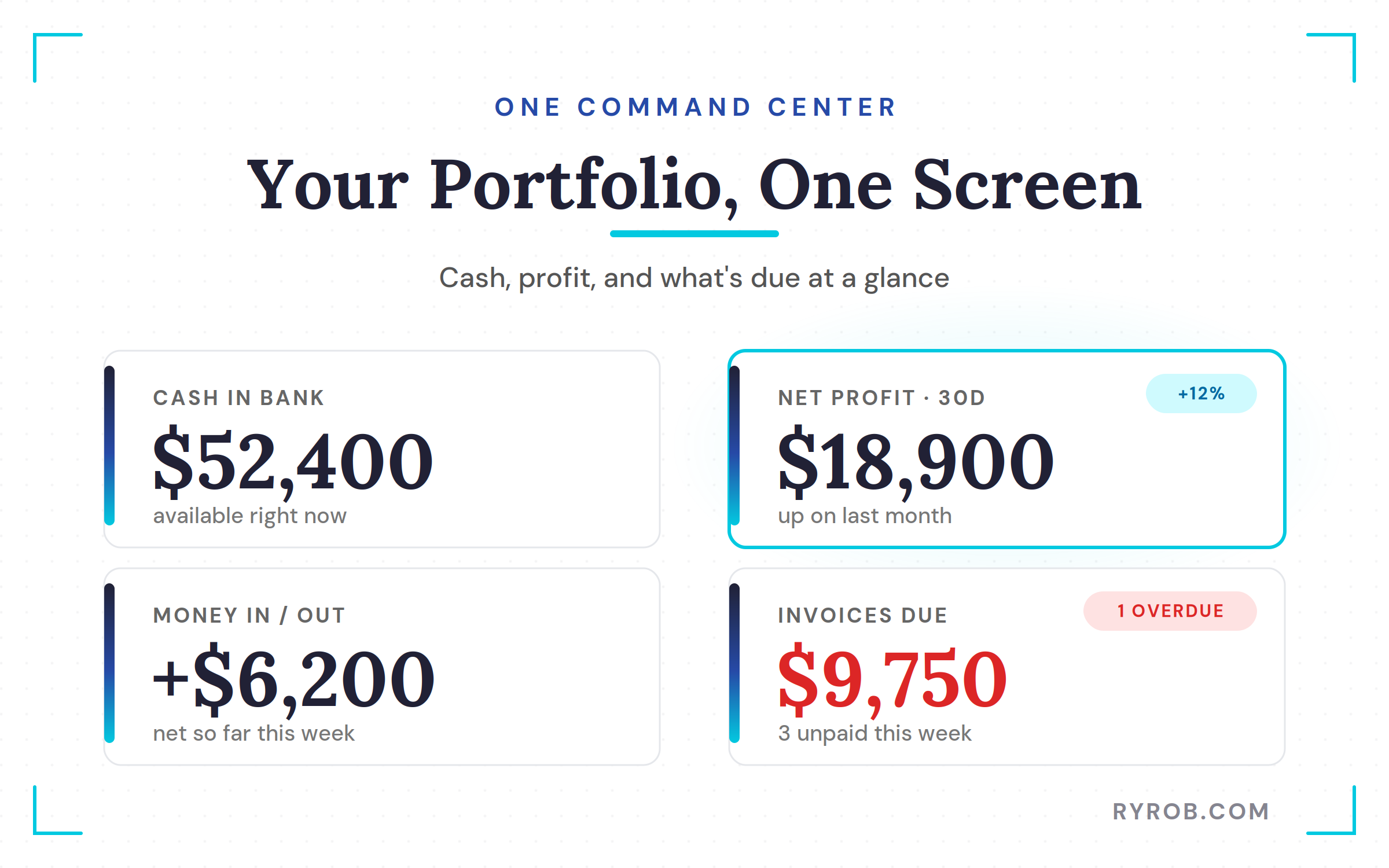Open the Invoices Due card
This screenshot has width=1389, height=868.
[x=1007, y=667]
